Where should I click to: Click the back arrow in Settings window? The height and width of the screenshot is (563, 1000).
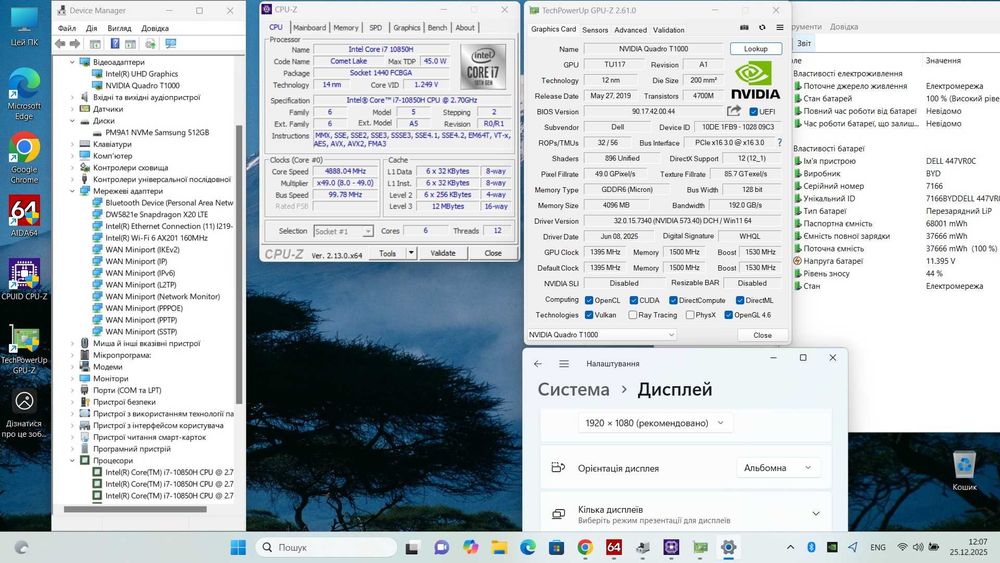click(x=538, y=363)
